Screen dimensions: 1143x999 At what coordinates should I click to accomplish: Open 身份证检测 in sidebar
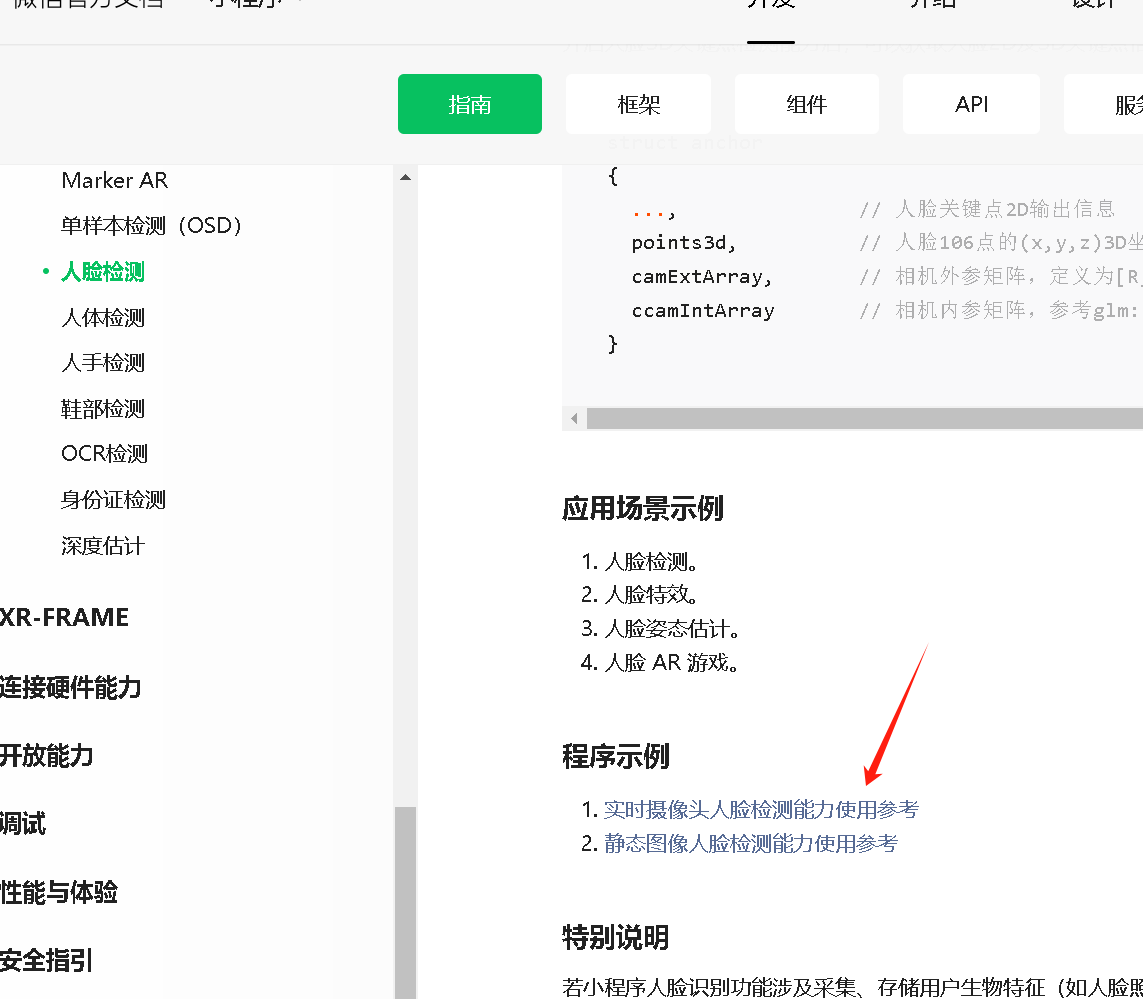113,500
